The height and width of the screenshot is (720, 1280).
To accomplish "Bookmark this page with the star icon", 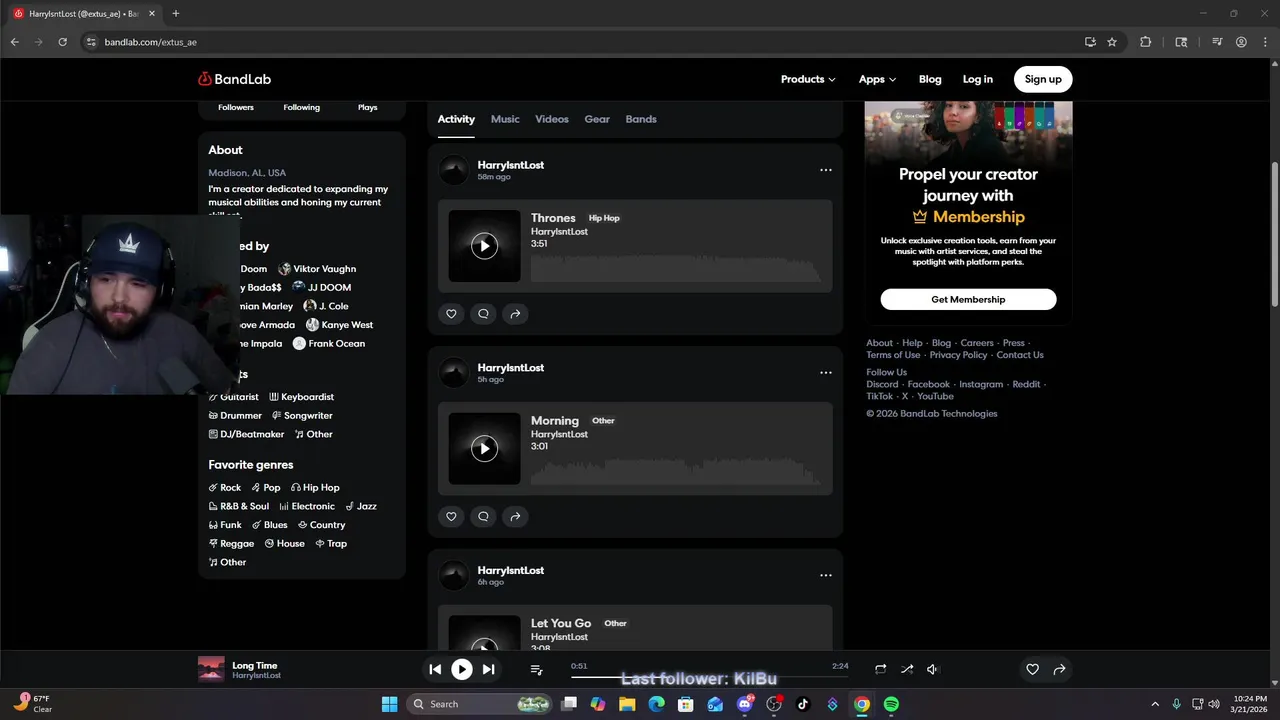I will (x=1112, y=42).
